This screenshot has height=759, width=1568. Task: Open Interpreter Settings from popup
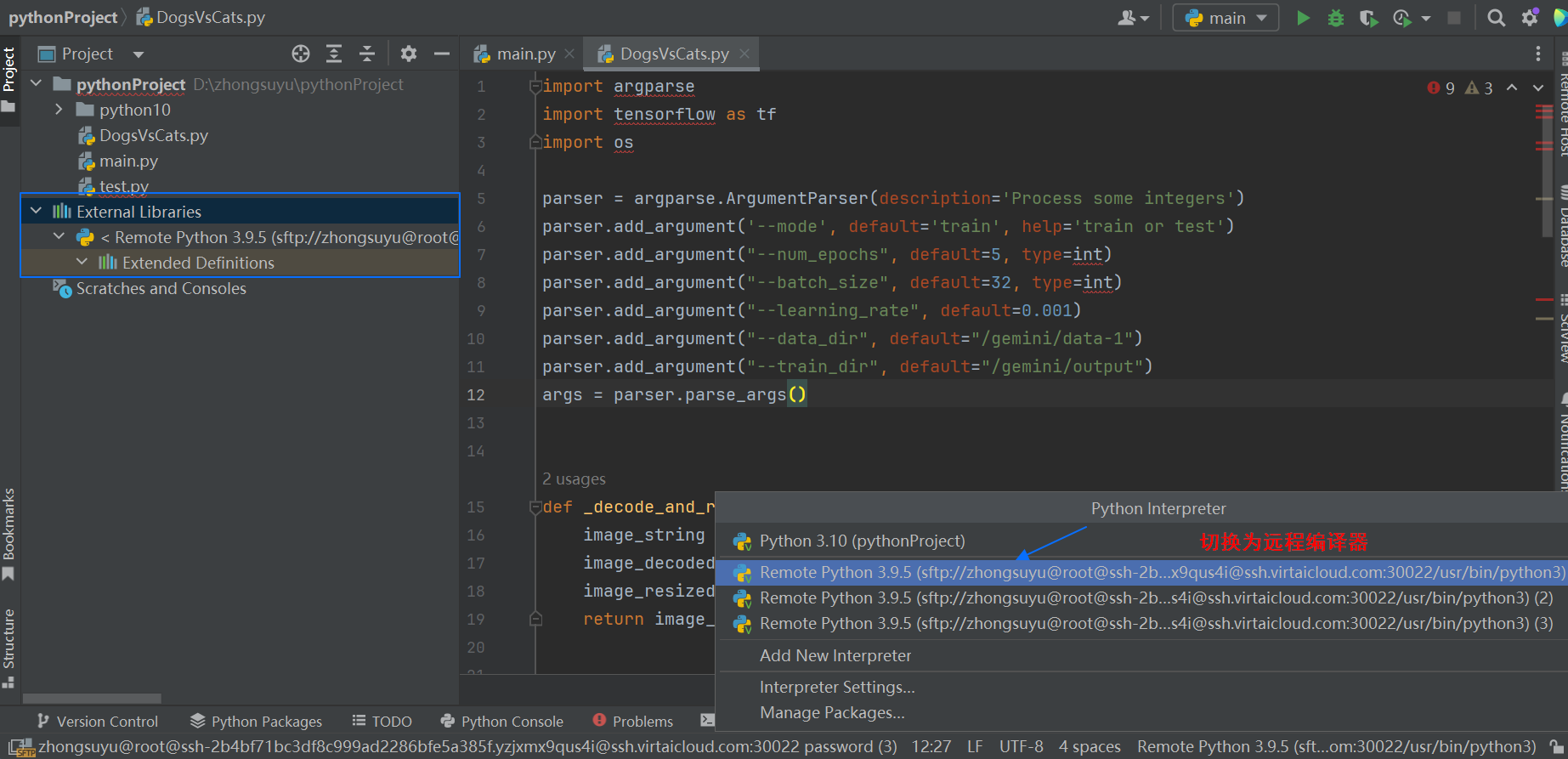tap(836, 687)
